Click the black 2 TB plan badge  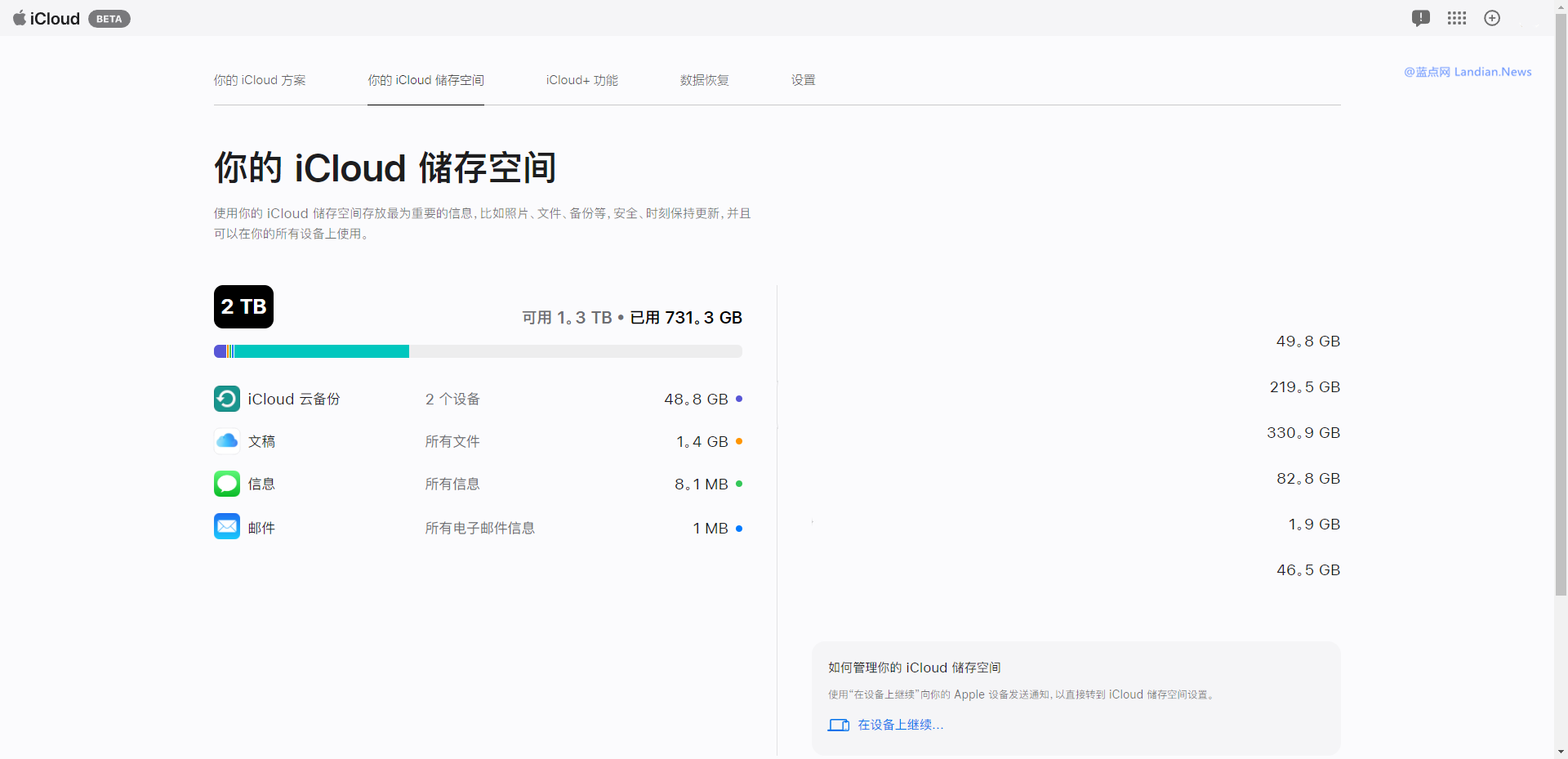[243, 307]
